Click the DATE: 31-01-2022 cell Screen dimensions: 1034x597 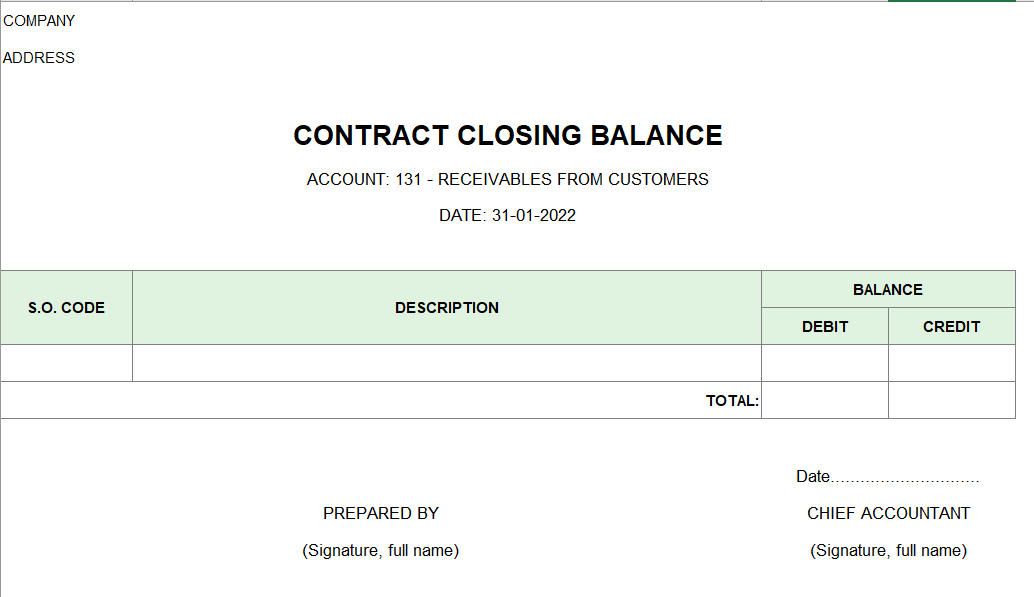coord(508,216)
